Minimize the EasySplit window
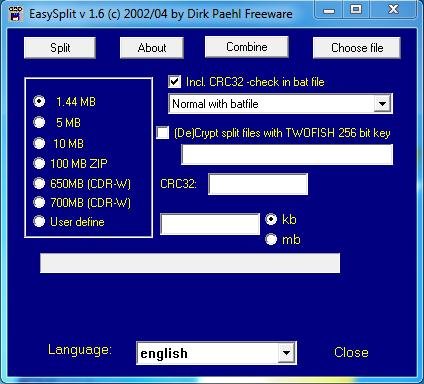The image size is (424, 384). [329, 10]
